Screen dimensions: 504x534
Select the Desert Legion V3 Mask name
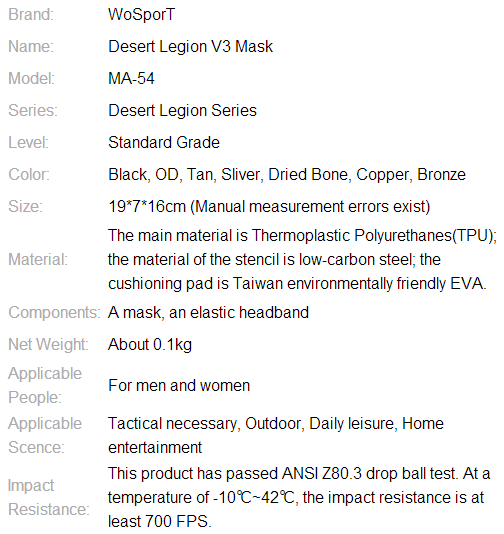click(190, 46)
